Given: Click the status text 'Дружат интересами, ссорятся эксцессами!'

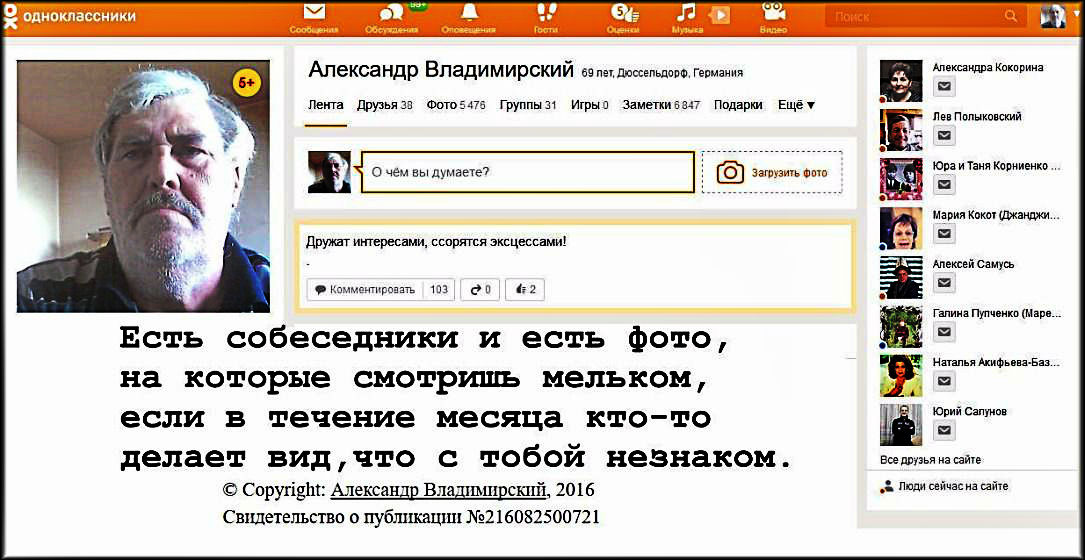Looking at the screenshot, I should point(437,242).
